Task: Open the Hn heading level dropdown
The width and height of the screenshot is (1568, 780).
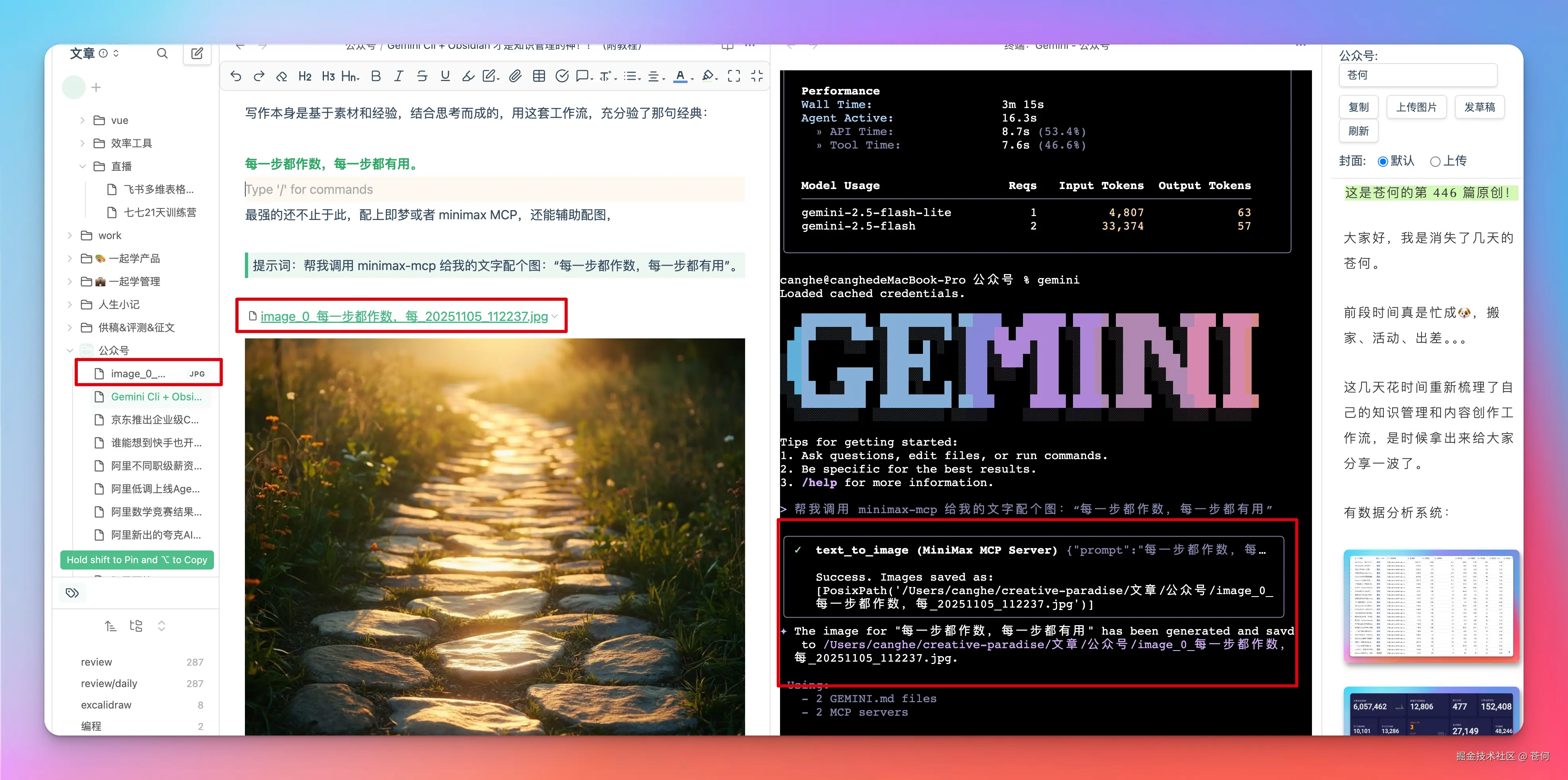Action: (x=350, y=76)
